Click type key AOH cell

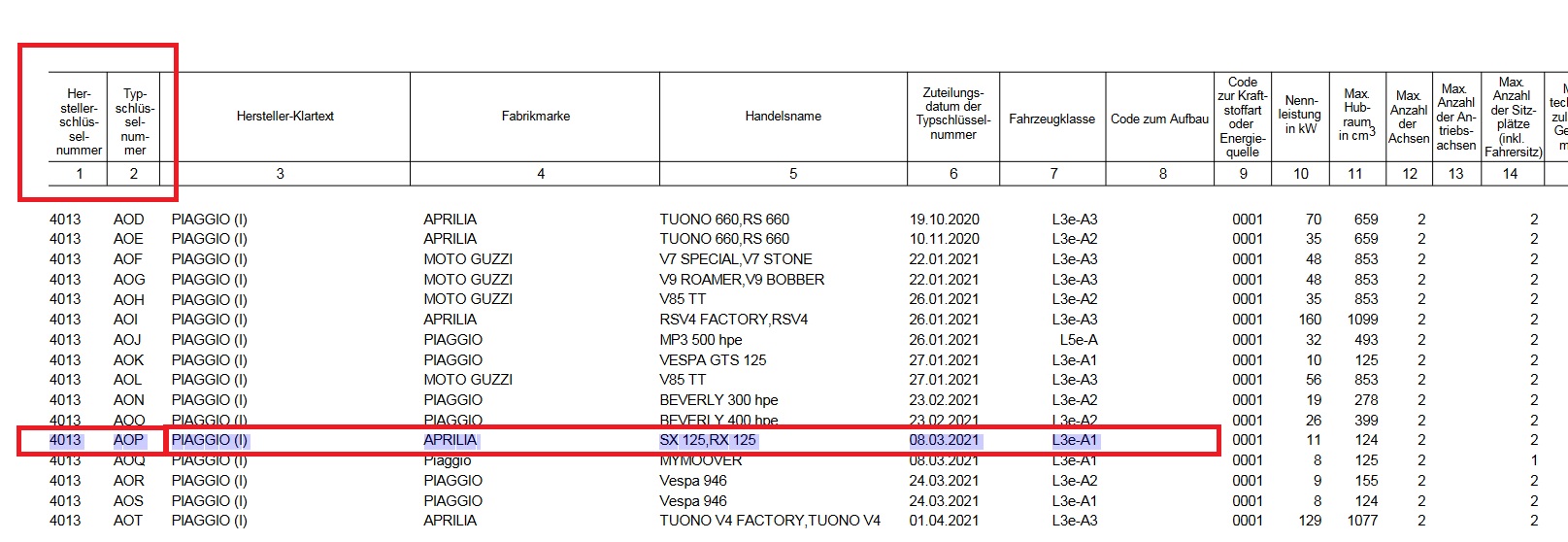(x=129, y=299)
